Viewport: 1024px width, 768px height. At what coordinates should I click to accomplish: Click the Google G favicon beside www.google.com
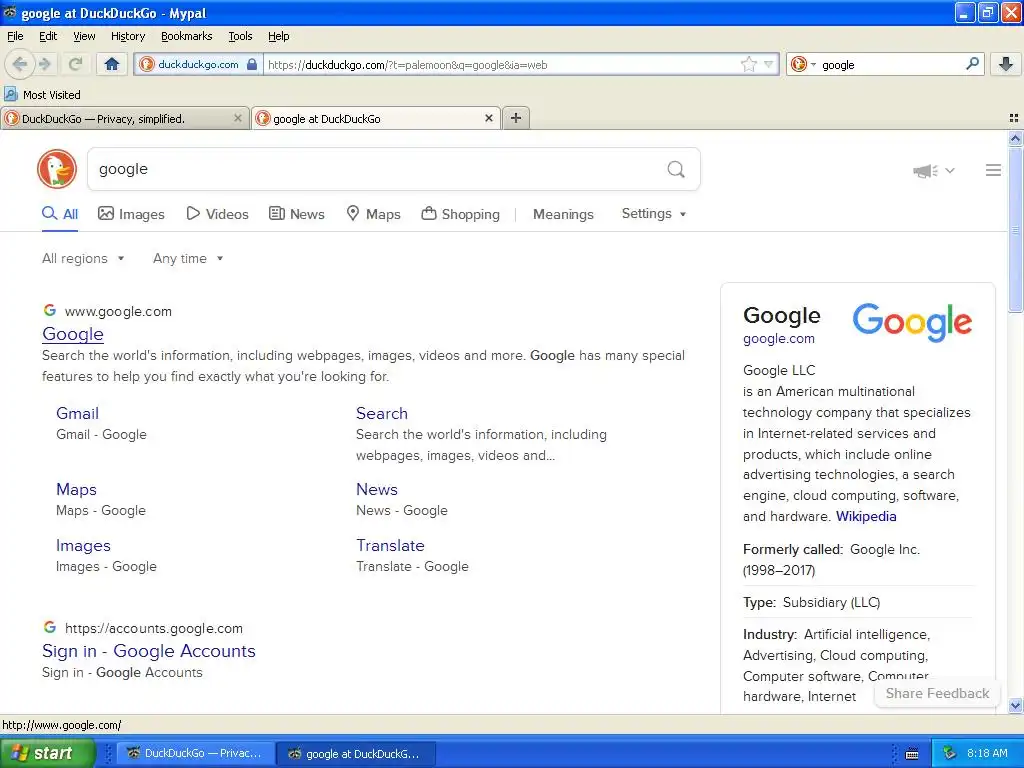(50, 310)
